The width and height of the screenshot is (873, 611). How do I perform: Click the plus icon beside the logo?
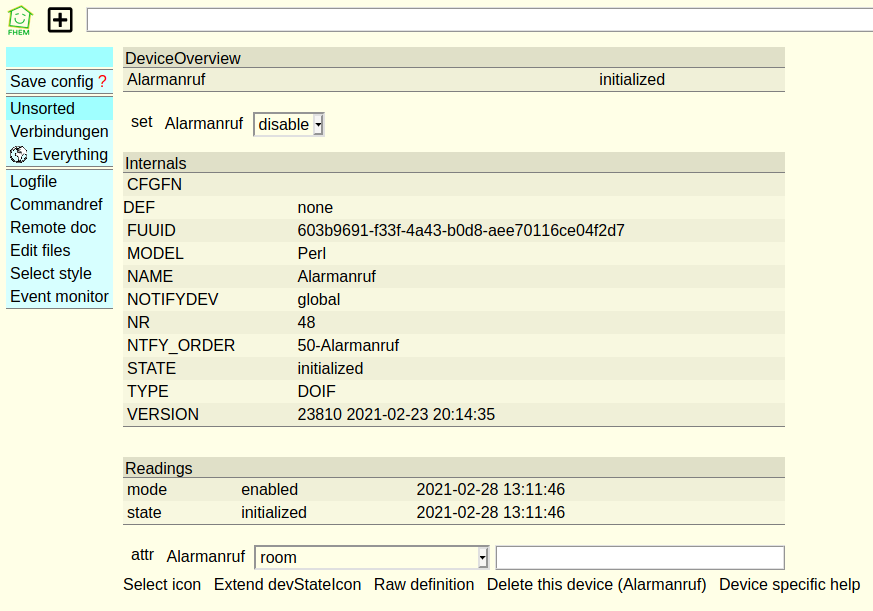(x=60, y=20)
